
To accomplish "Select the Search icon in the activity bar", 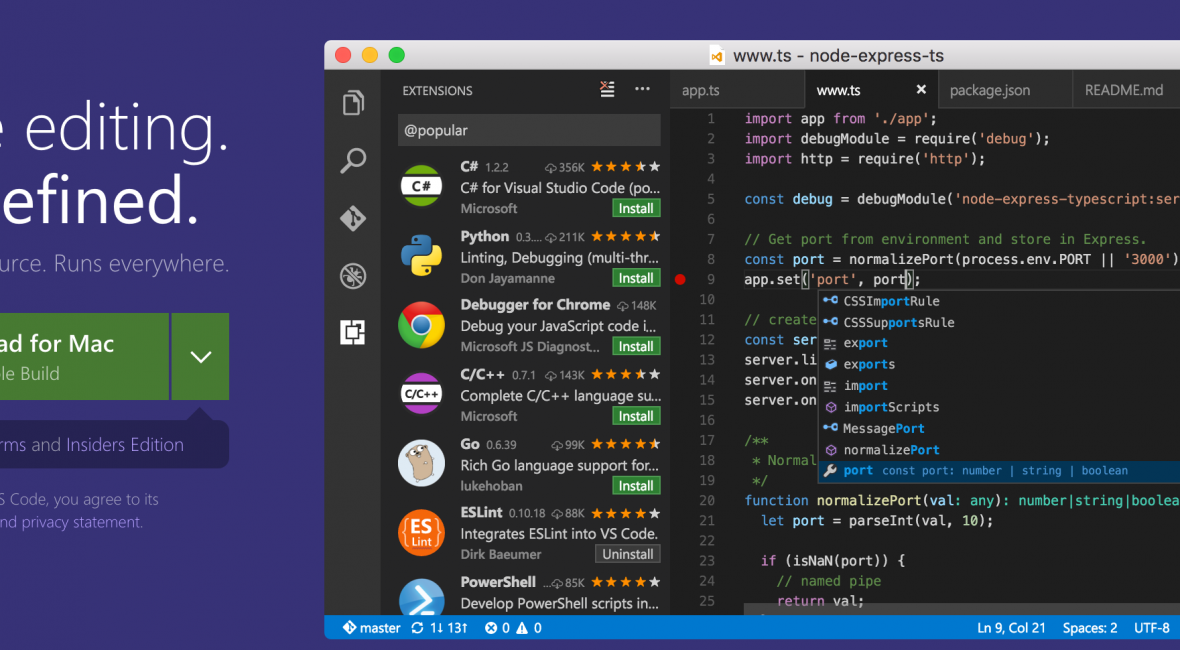I will point(352,160).
